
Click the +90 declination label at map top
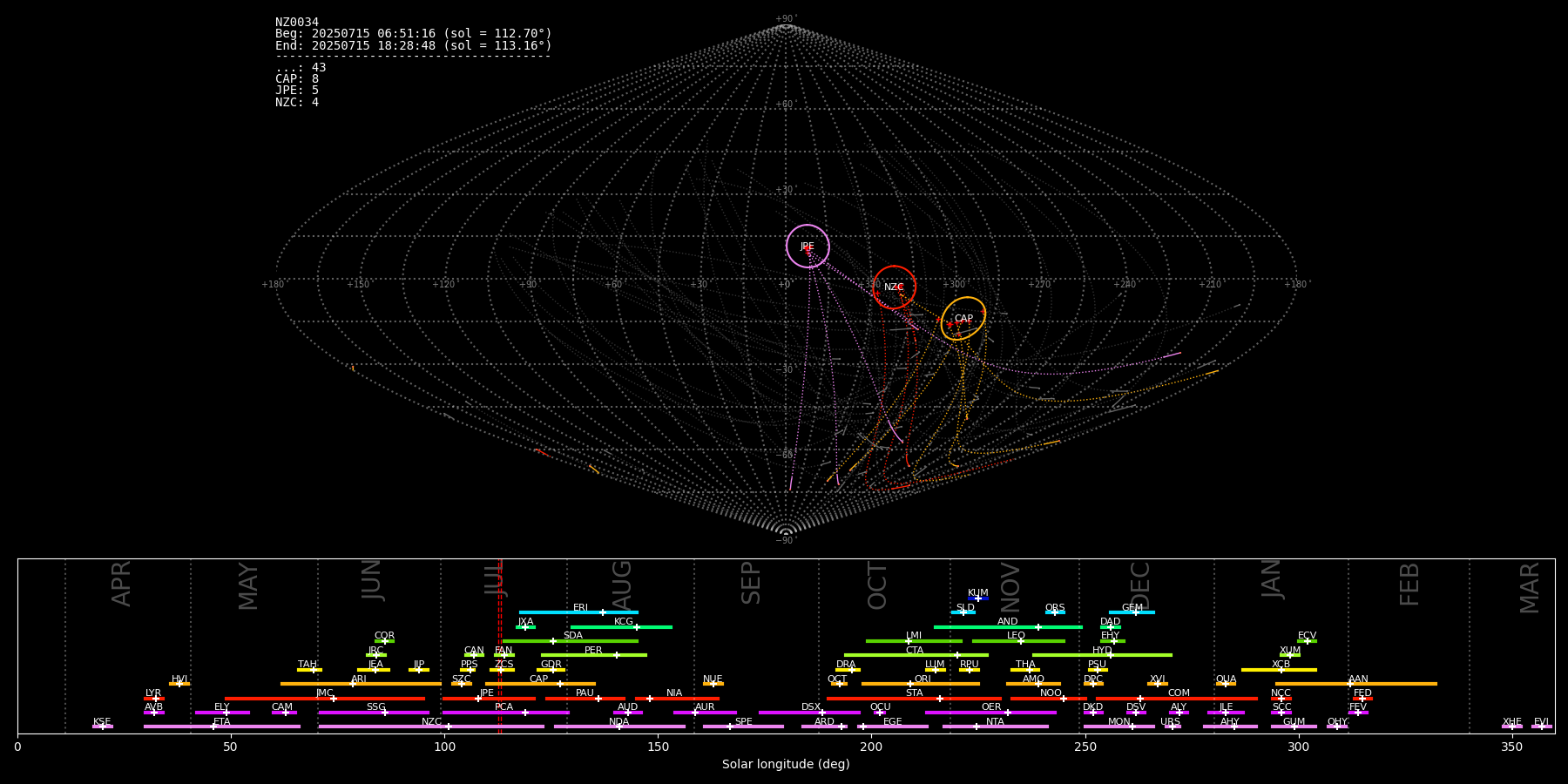785,18
